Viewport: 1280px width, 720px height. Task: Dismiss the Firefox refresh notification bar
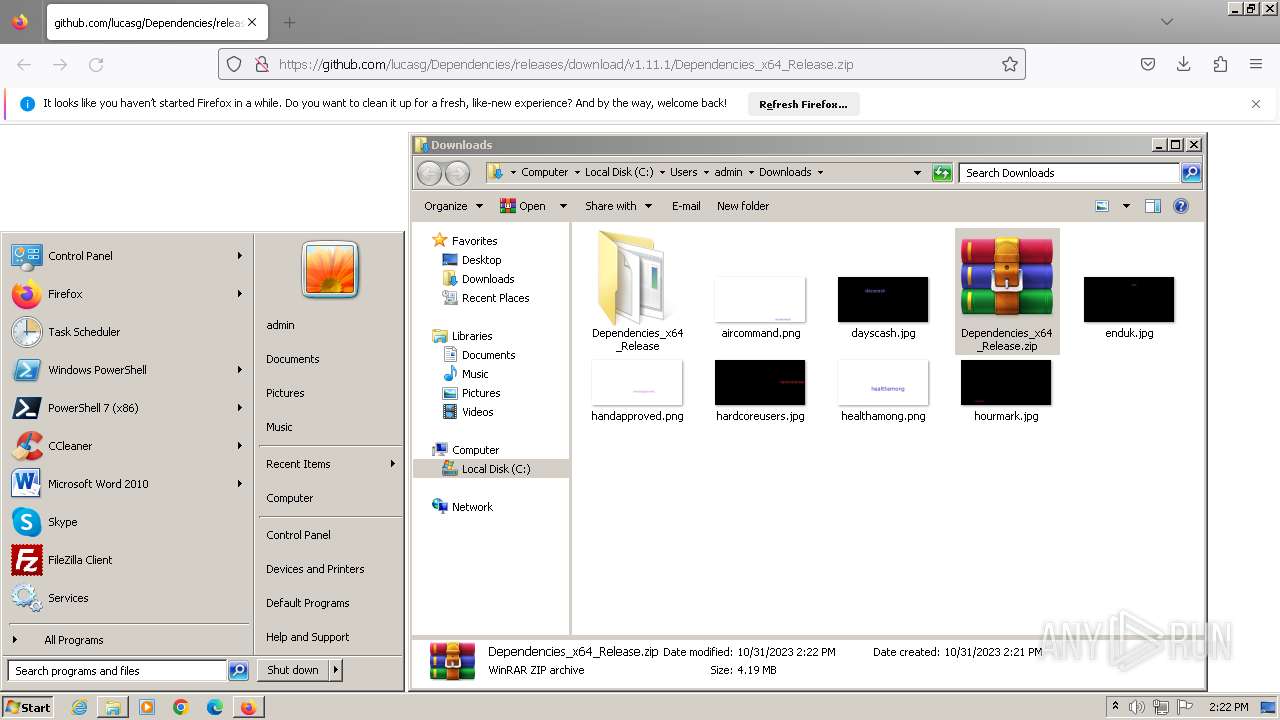point(1256,104)
